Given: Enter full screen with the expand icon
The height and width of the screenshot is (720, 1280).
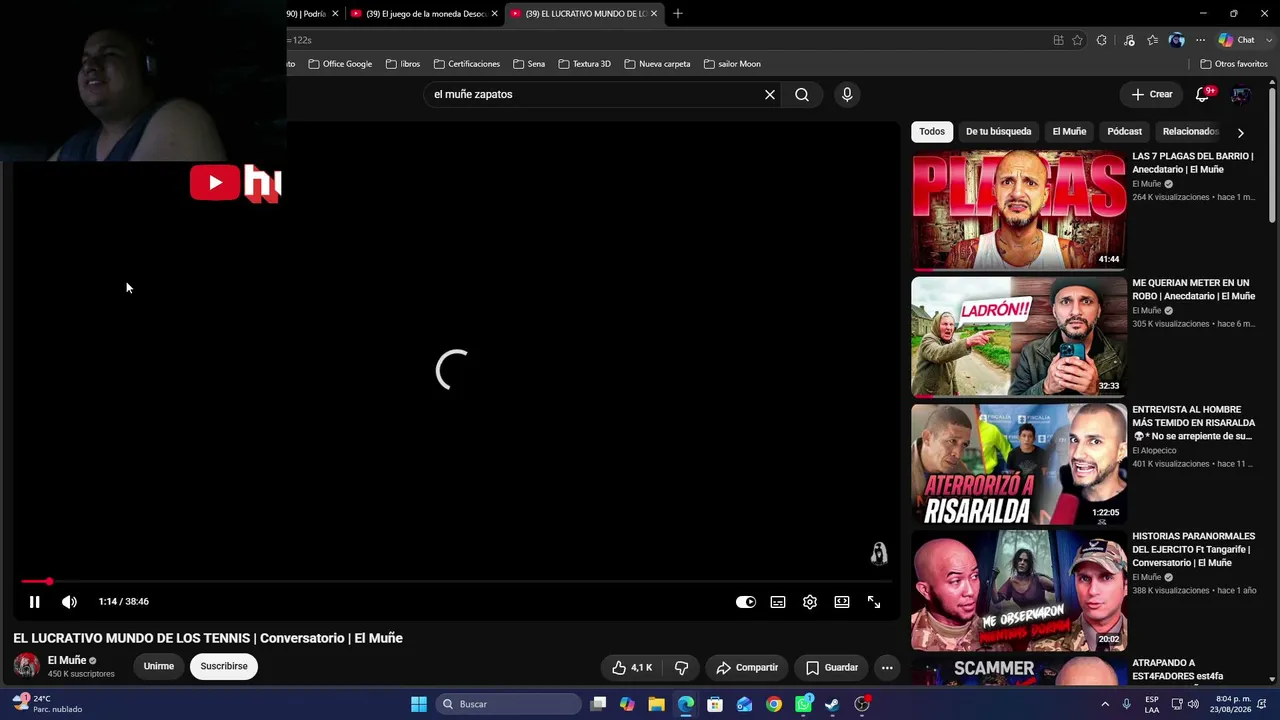Looking at the screenshot, I should (x=874, y=602).
